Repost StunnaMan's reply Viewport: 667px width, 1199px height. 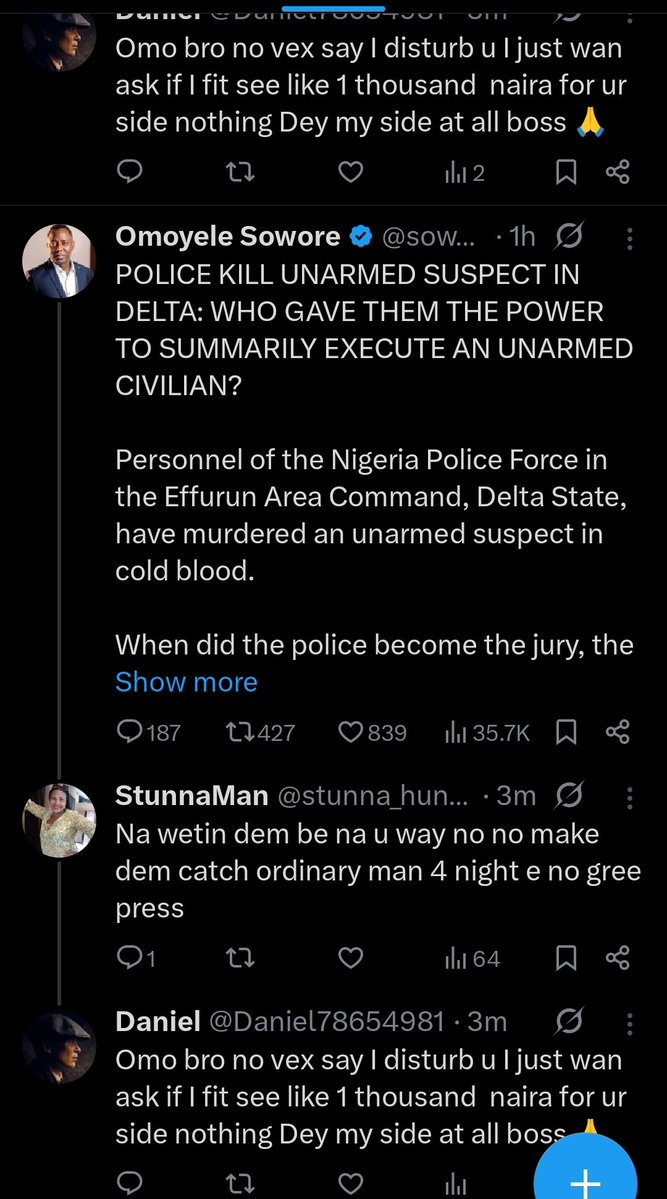[240, 959]
